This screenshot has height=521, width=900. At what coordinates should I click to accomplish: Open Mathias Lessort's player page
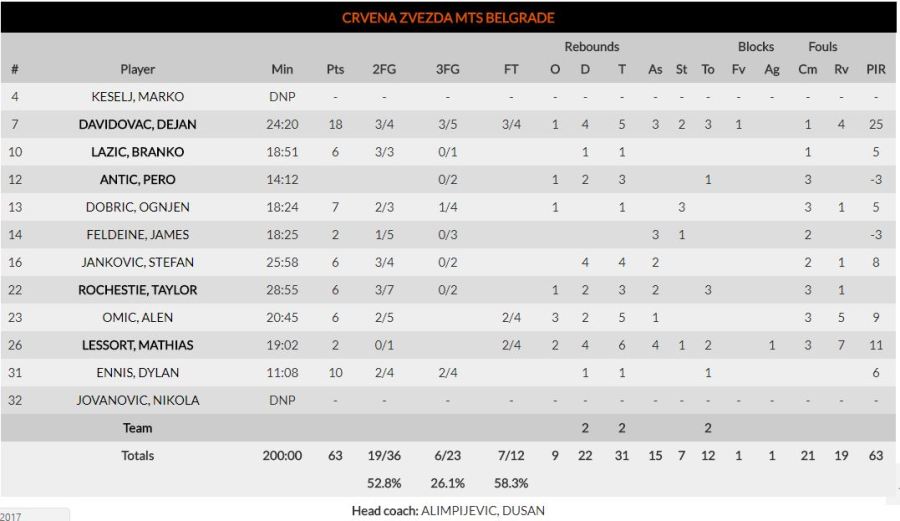(x=138, y=345)
